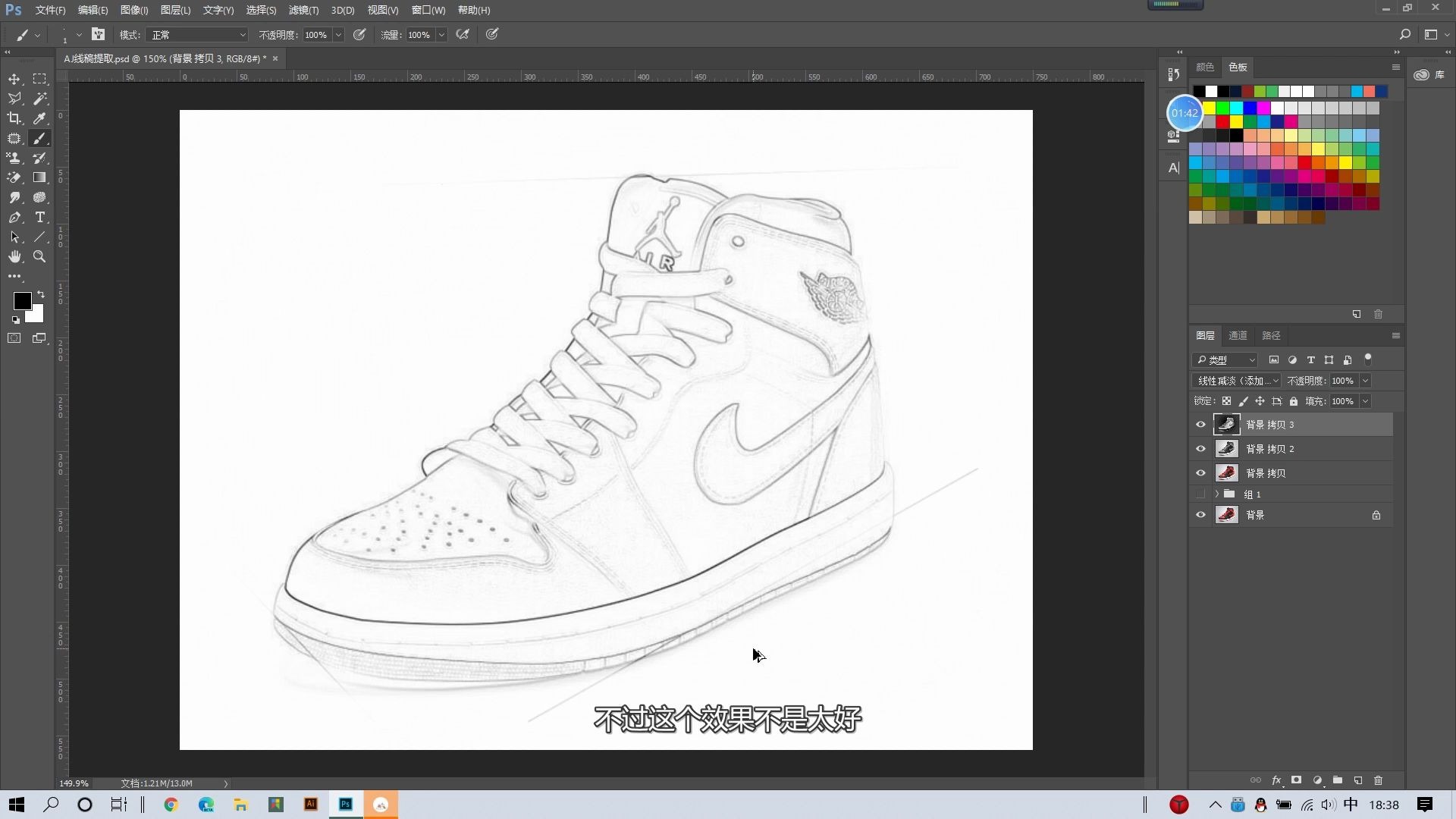This screenshot has height=819, width=1456.
Task: Click delete layer trash icon
Action: [x=1379, y=780]
